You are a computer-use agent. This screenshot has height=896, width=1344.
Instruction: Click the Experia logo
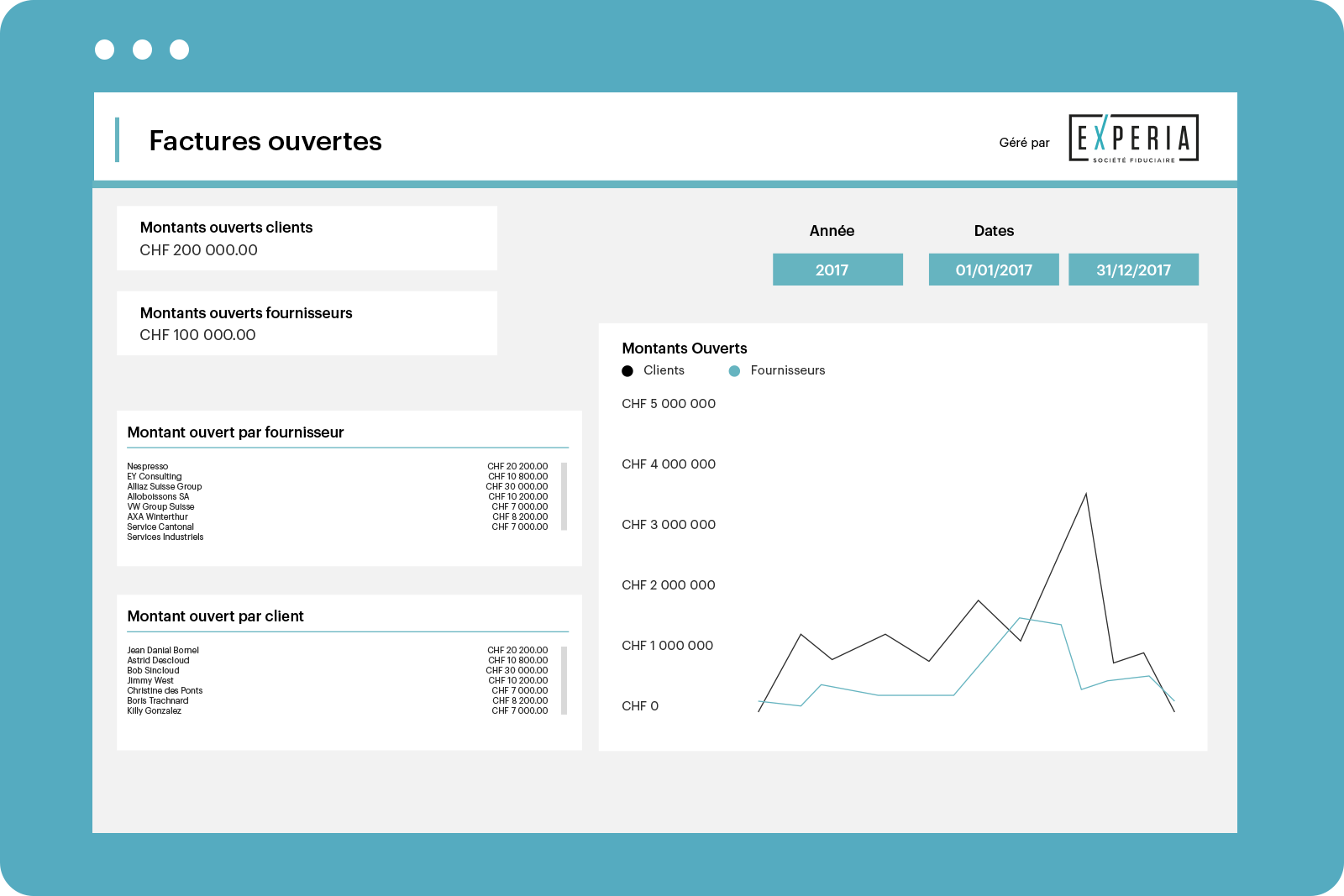(x=1133, y=138)
